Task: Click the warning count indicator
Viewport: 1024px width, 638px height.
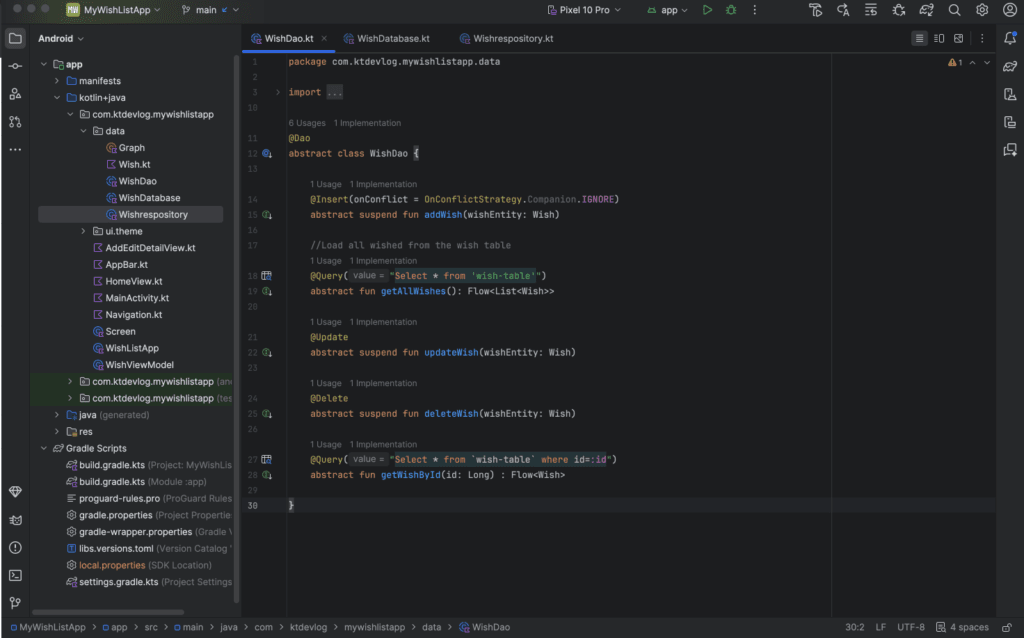Action: point(955,63)
